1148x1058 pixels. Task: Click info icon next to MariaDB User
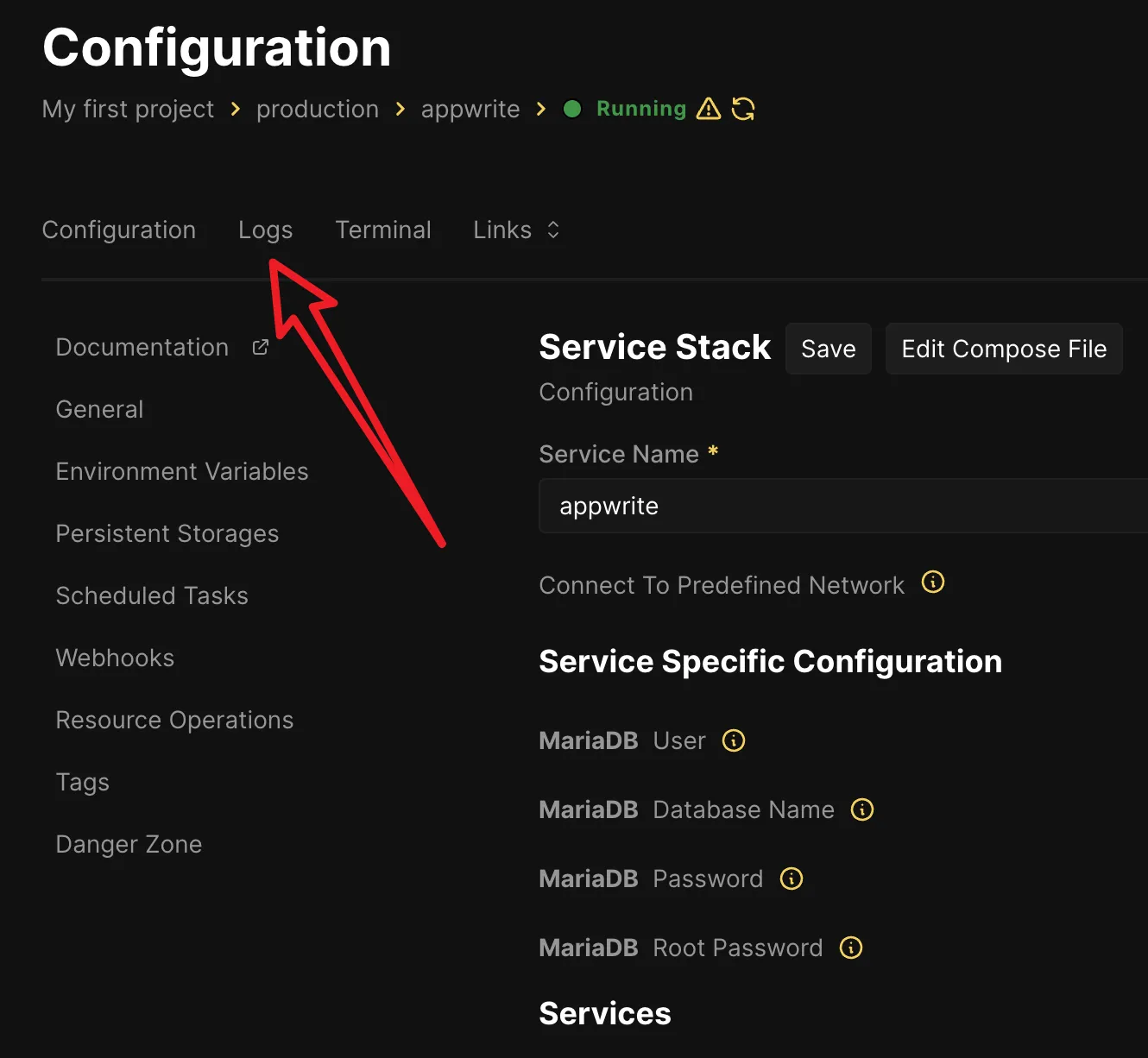point(734,740)
